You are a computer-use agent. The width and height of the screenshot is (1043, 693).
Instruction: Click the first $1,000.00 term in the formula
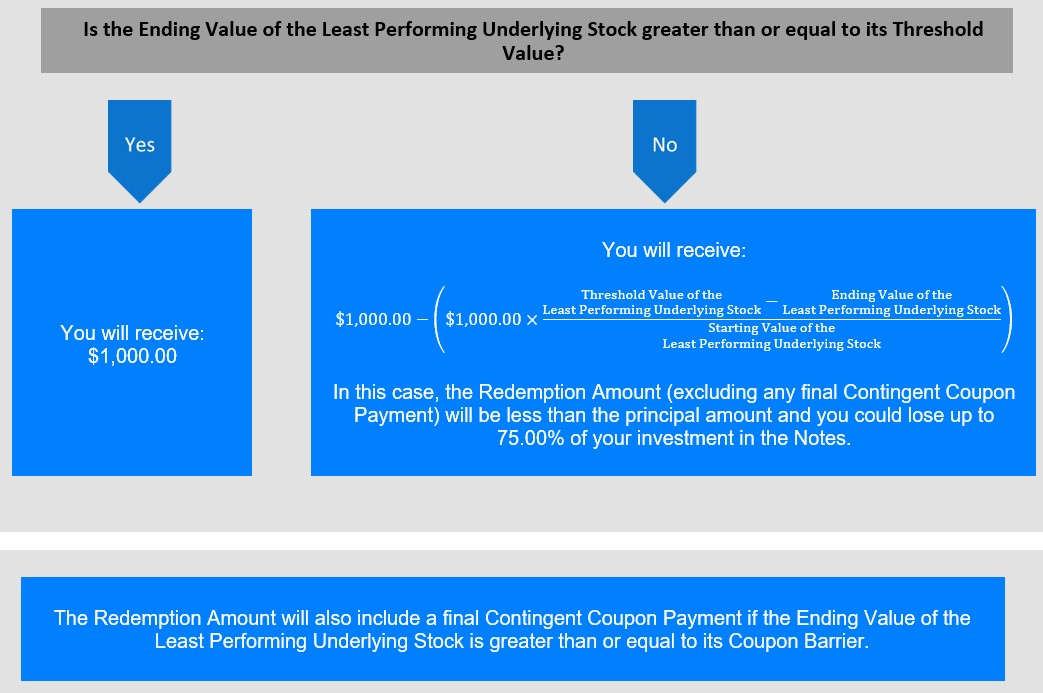(373, 319)
